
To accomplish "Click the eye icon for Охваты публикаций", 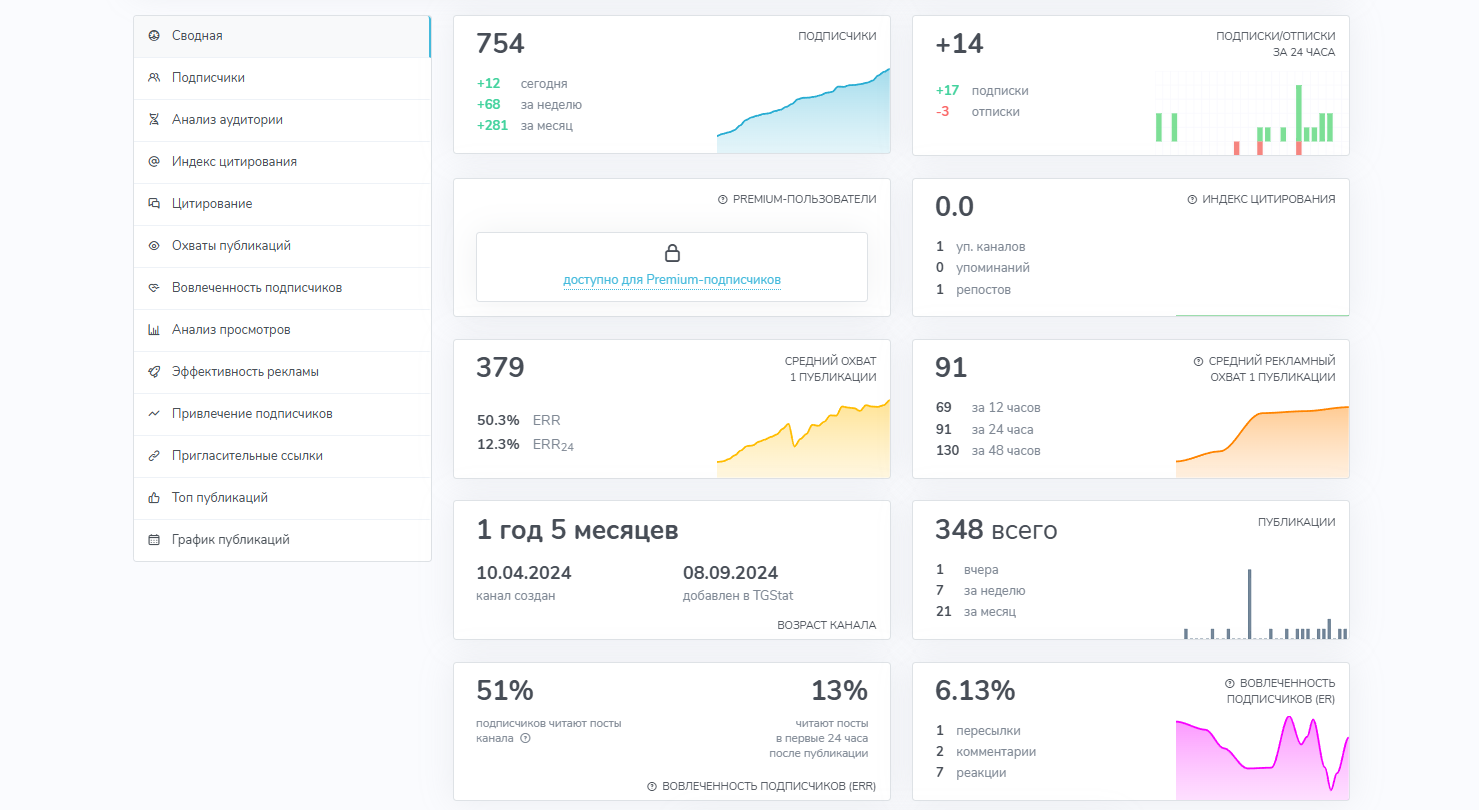I will (x=154, y=246).
